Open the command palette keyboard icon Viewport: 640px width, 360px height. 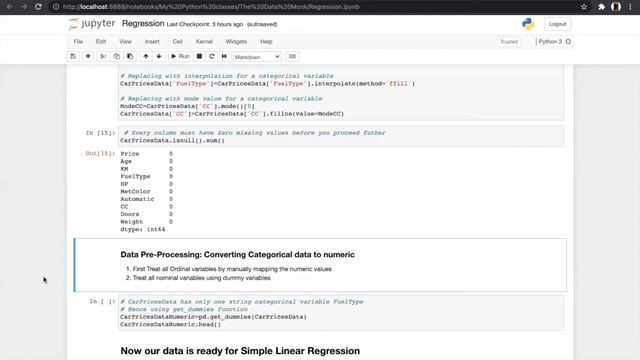[x=292, y=56]
